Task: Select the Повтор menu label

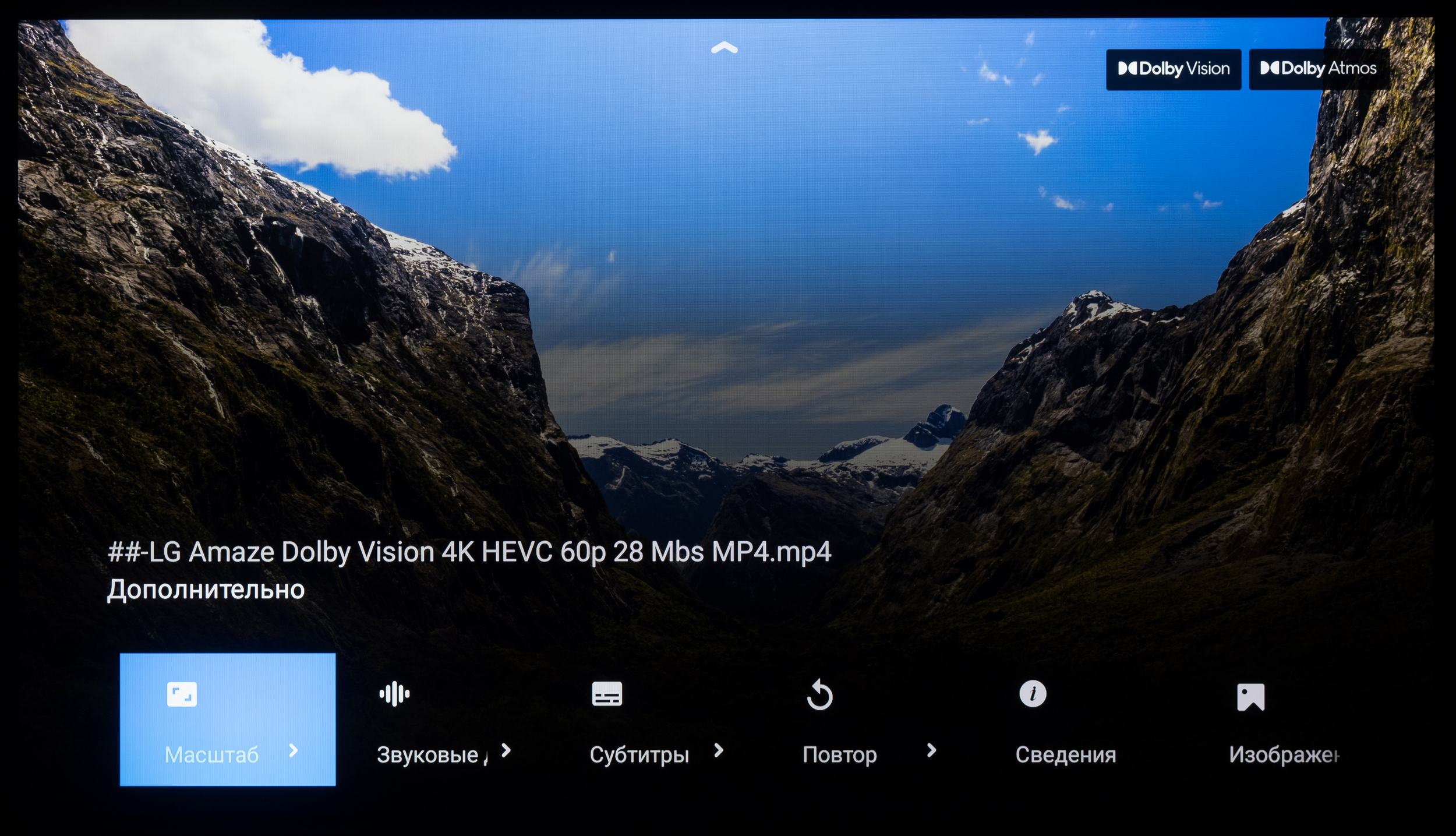Action: [x=839, y=755]
